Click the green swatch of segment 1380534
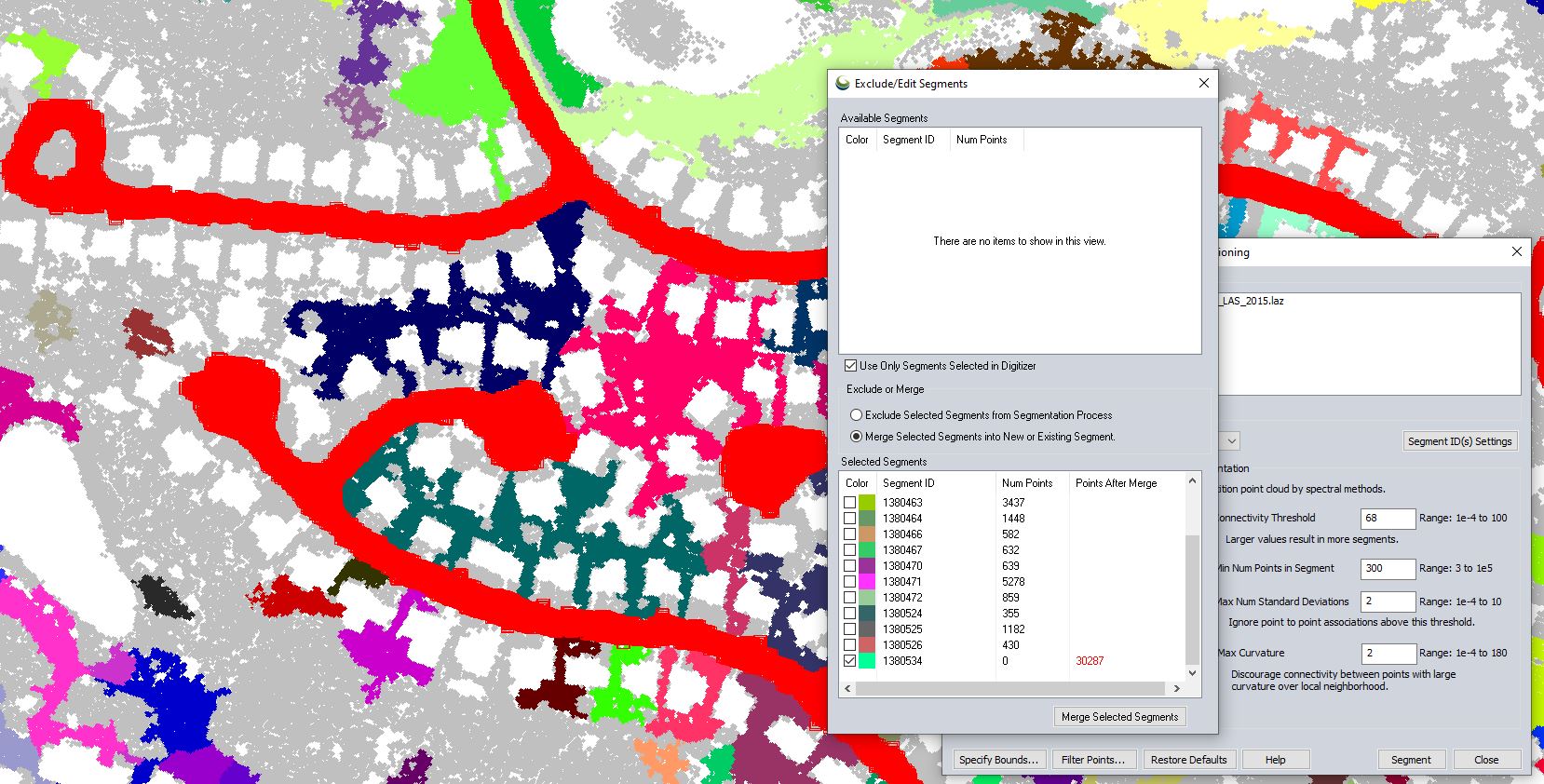 point(867,661)
